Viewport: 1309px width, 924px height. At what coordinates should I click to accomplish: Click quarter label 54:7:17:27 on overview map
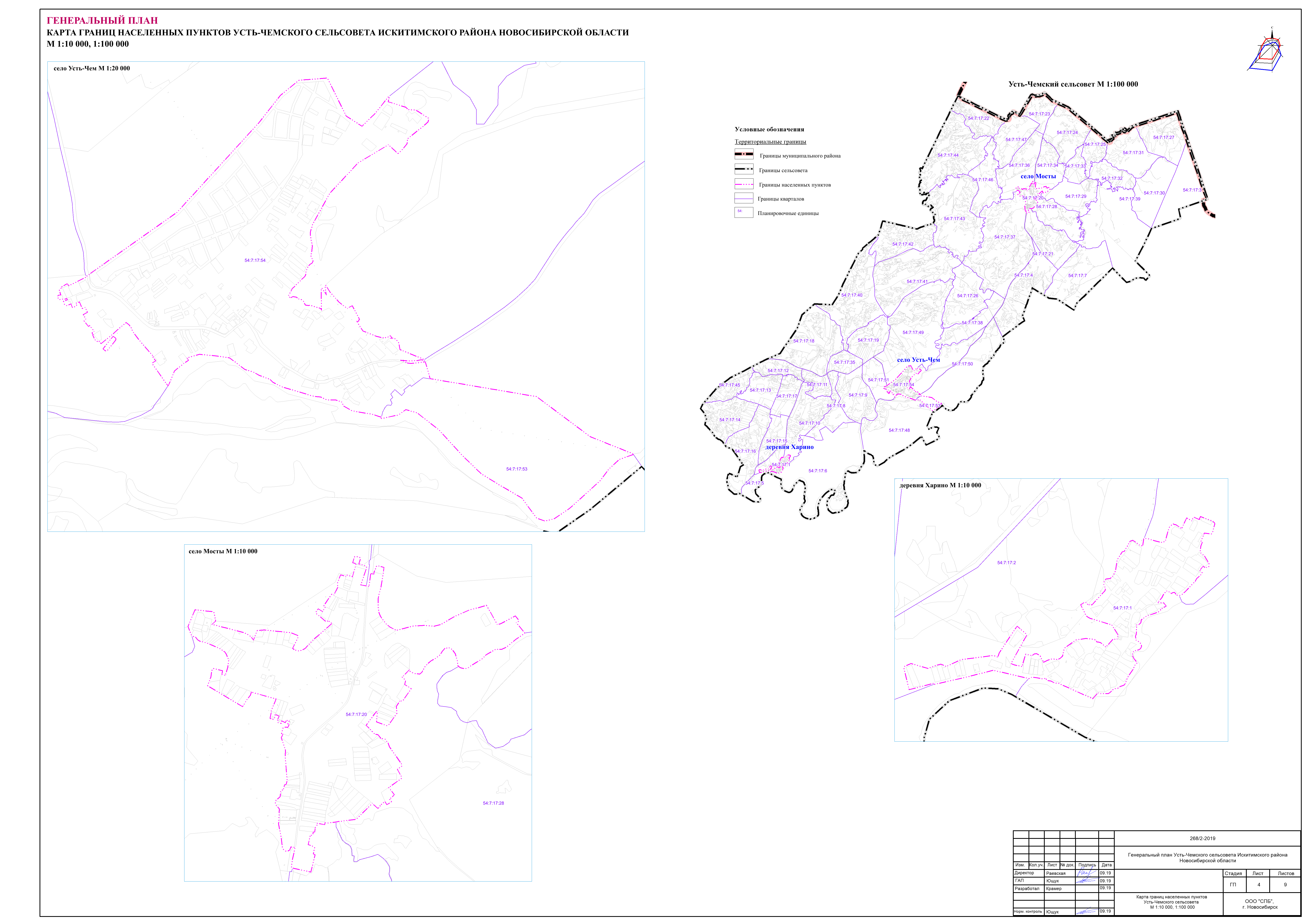[x=1164, y=137]
